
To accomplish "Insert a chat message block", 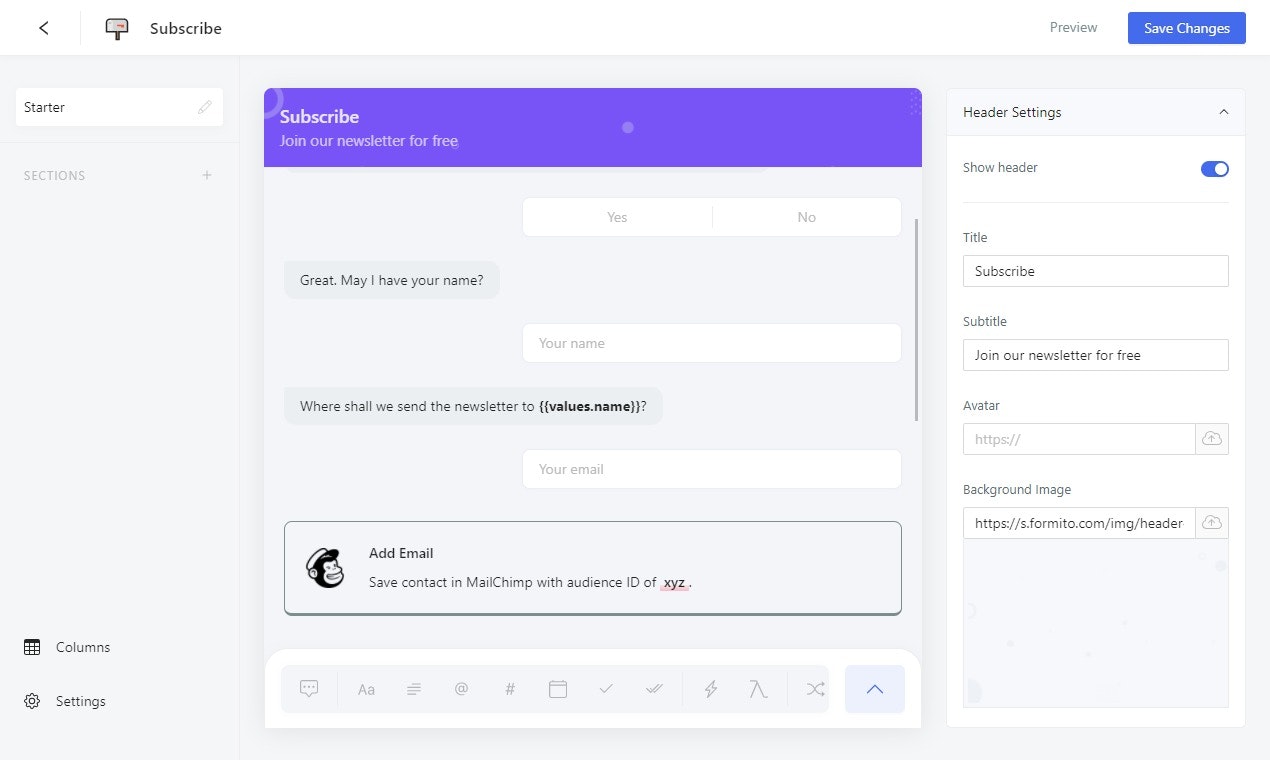I will click(x=309, y=689).
